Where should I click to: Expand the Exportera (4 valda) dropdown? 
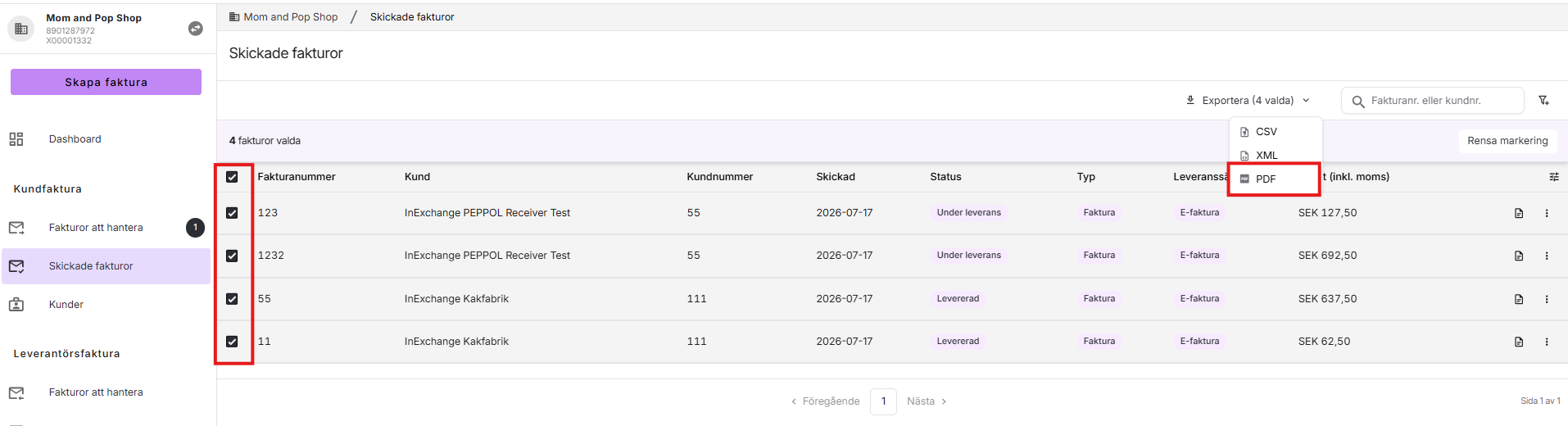pyautogui.click(x=1248, y=100)
